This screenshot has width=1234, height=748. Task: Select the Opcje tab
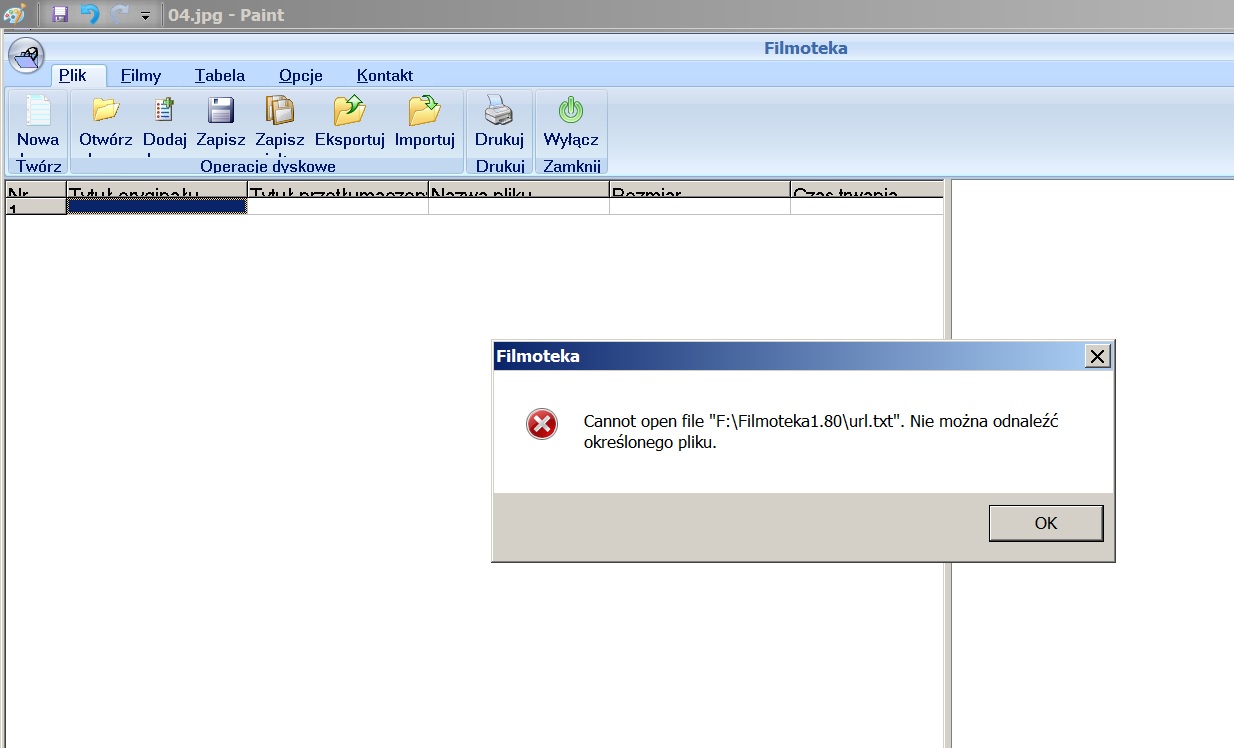[x=301, y=76]
